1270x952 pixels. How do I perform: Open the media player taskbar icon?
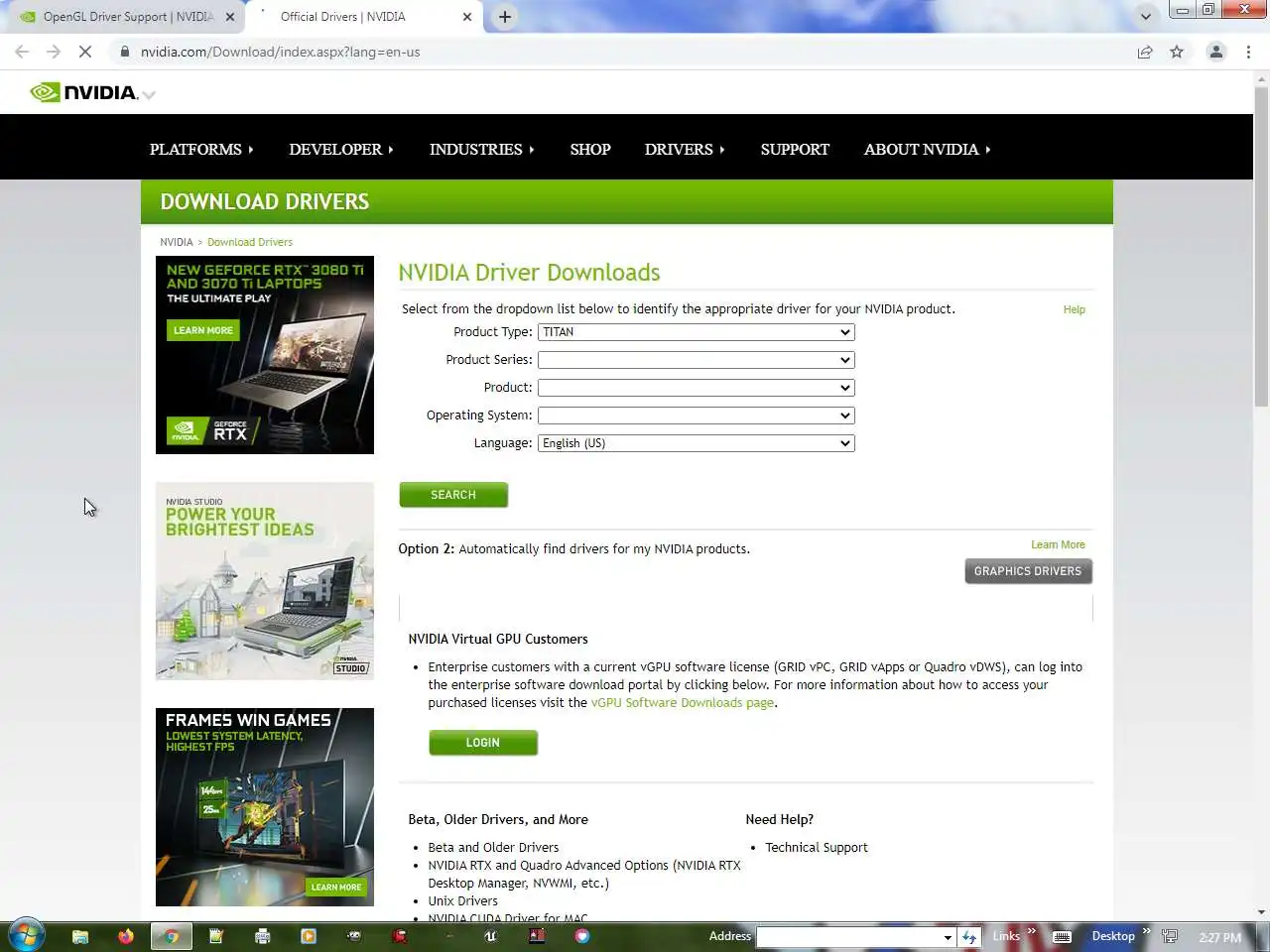pyautogui.click(x=309, y=936)
